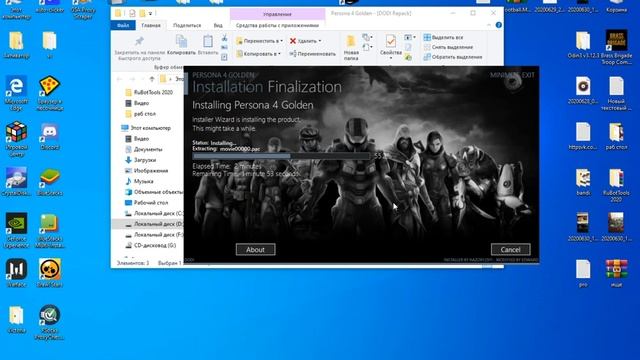Launch the CrystalDisk desktop shortcut
Image resolution: width=640 pixels, height=360 pixels.
16,182
